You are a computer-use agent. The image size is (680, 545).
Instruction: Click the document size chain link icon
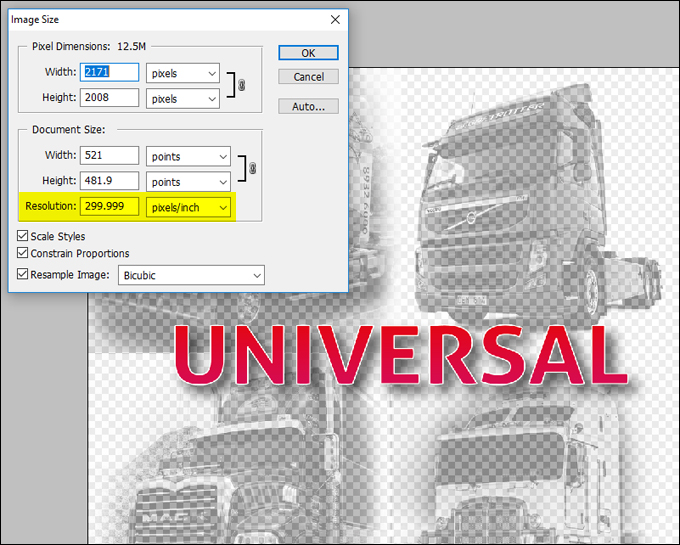[x=252, y=168]
